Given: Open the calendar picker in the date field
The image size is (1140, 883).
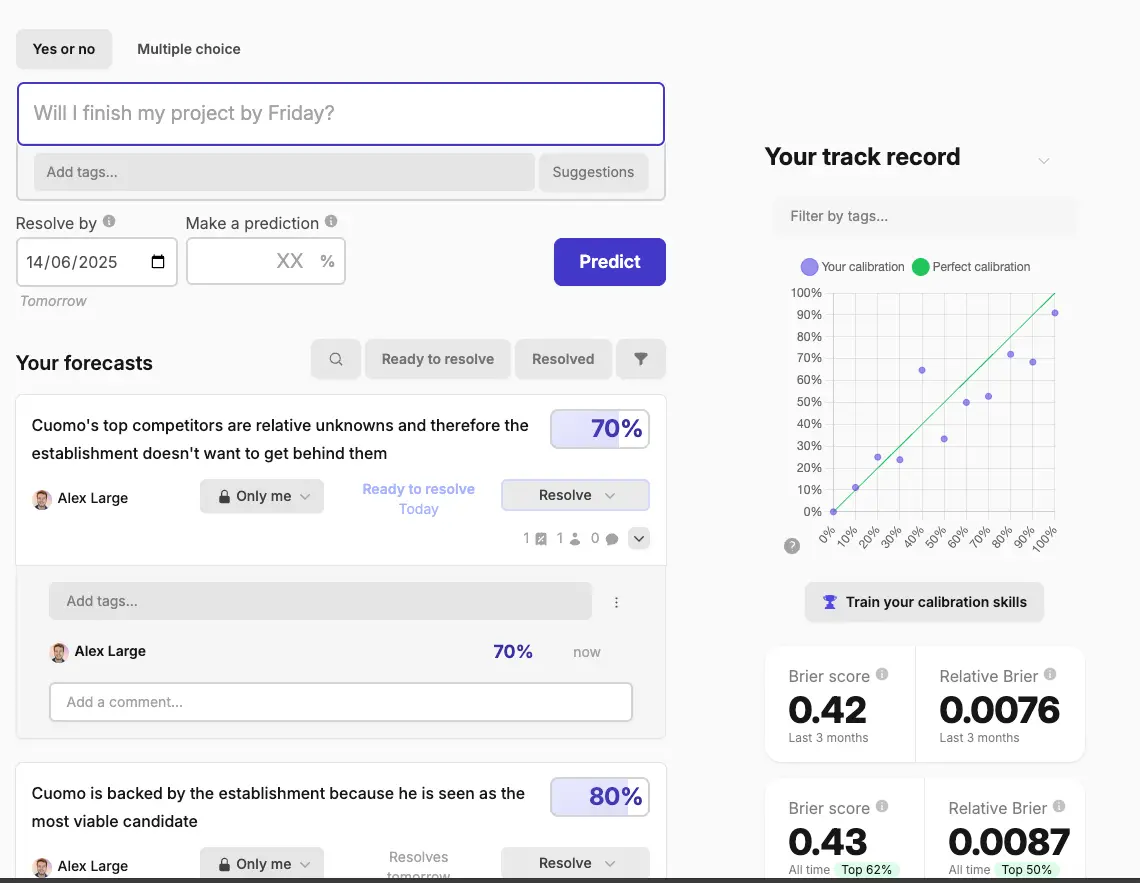Looking at the screenshot, I should coord(158,262).
